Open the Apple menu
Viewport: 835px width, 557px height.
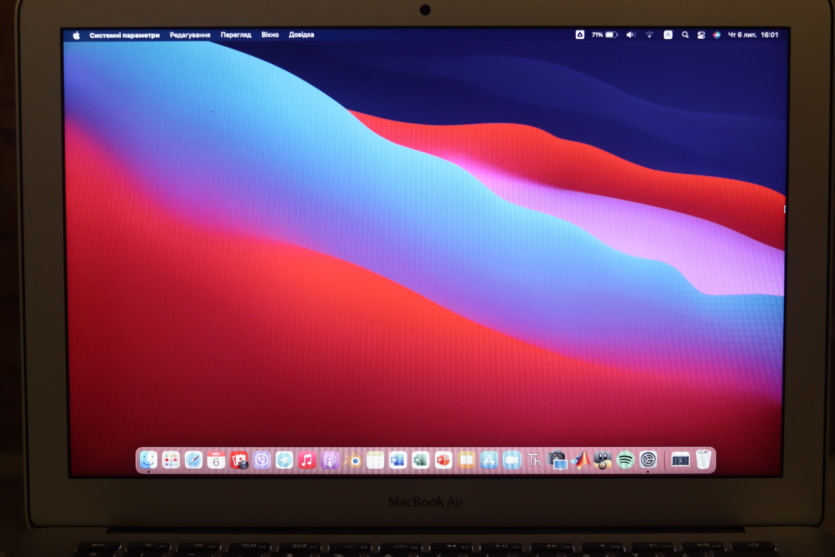(x=76, y=35)
